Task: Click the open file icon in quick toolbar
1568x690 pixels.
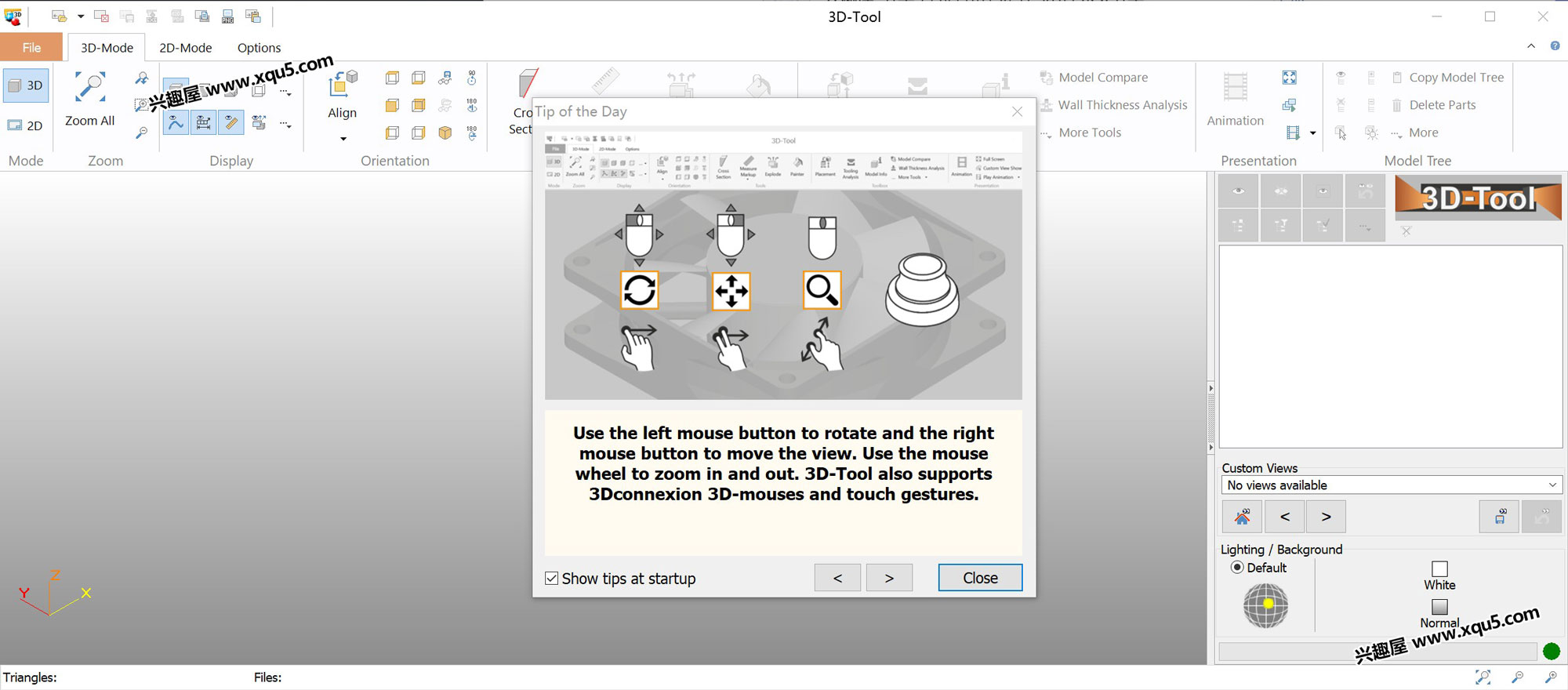Action: [x=59, y=16]
